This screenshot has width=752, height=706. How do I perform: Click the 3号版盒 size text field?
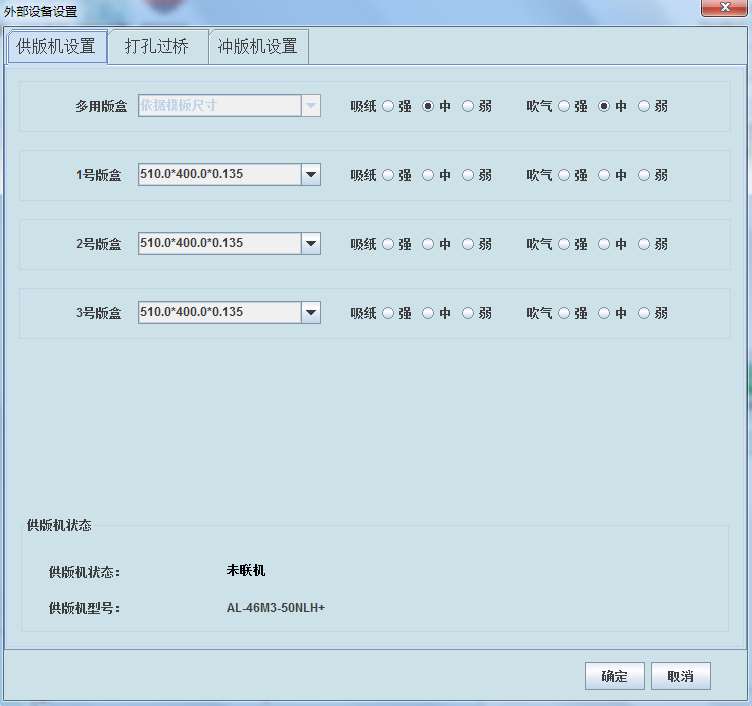point(219,313)
